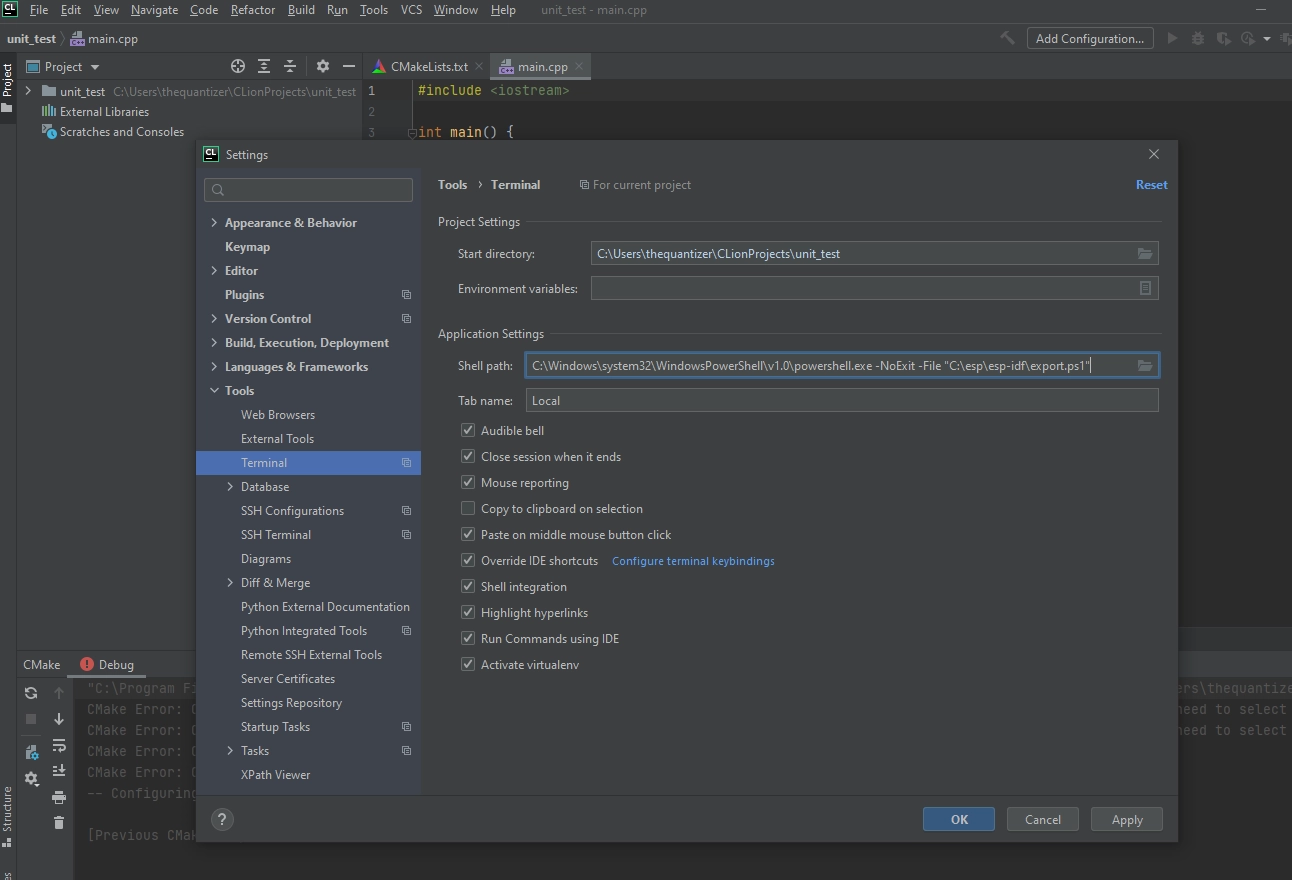
Task: Click Add Configuration button in toolbar
Action: click(x=1090, y=38)
